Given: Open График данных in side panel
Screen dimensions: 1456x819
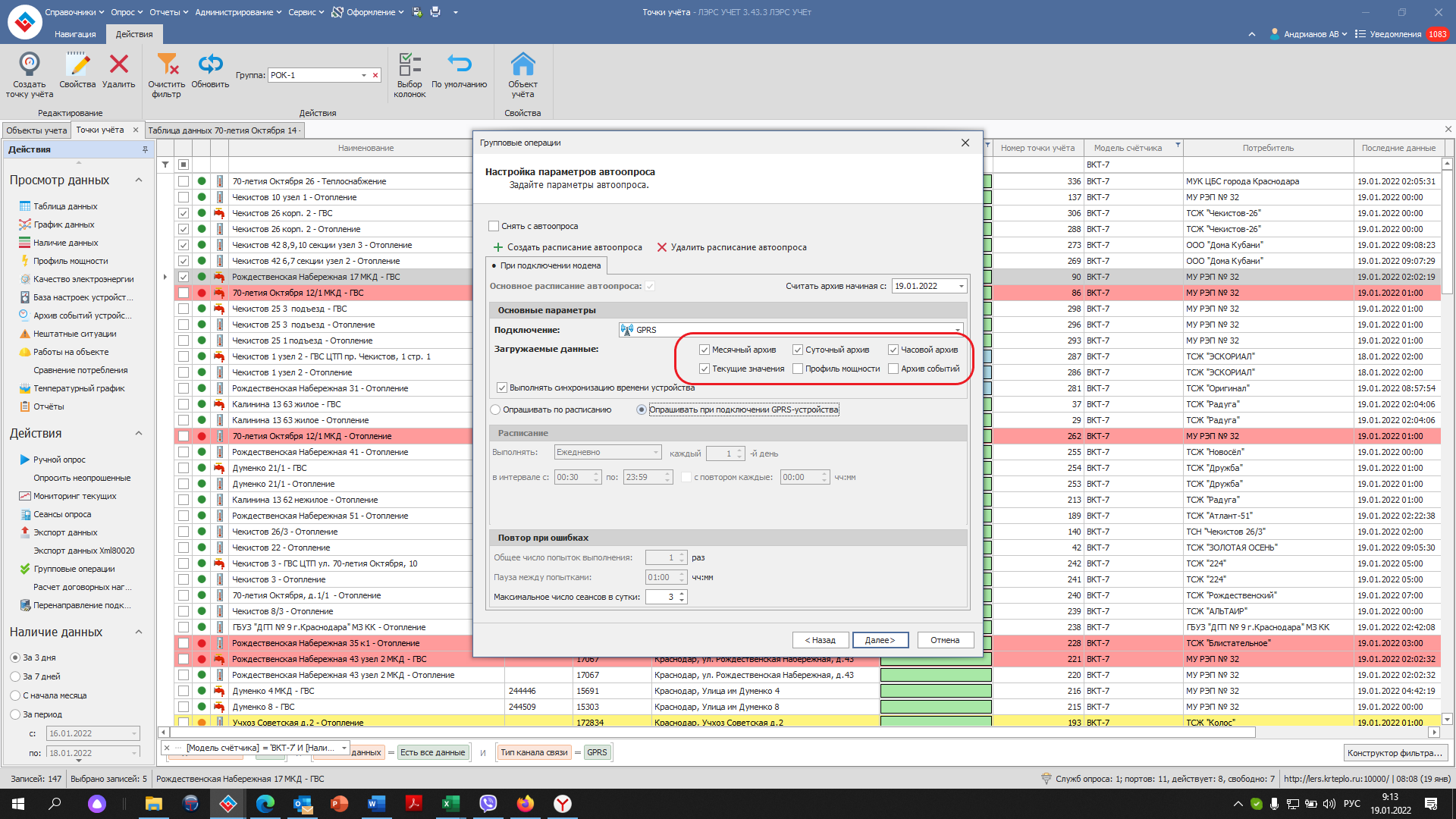Looking at the screenshot, I should 64,224.
